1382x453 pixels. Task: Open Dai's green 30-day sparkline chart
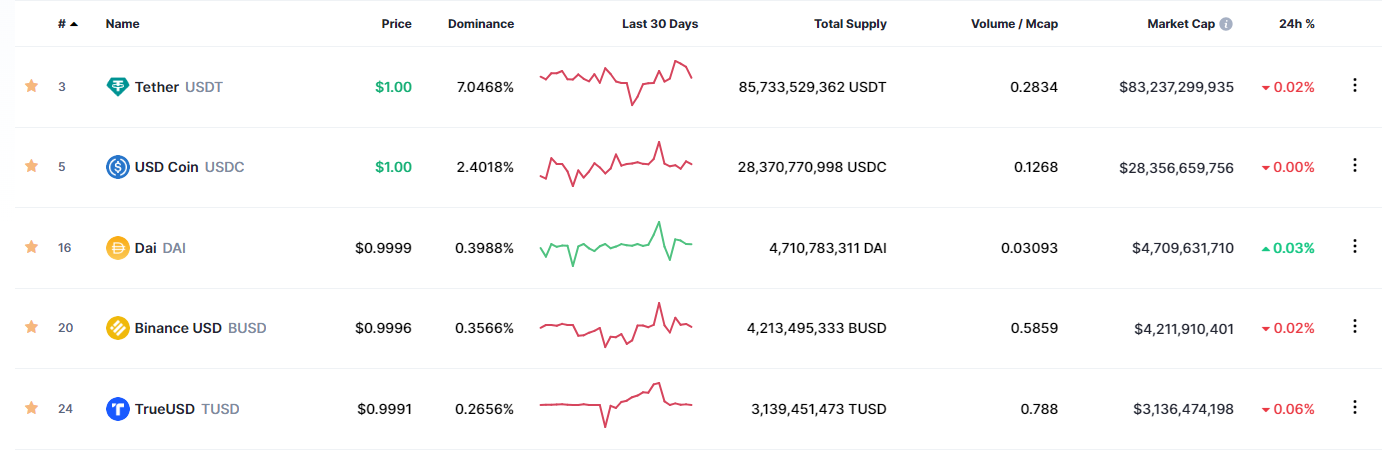(616, 244)
